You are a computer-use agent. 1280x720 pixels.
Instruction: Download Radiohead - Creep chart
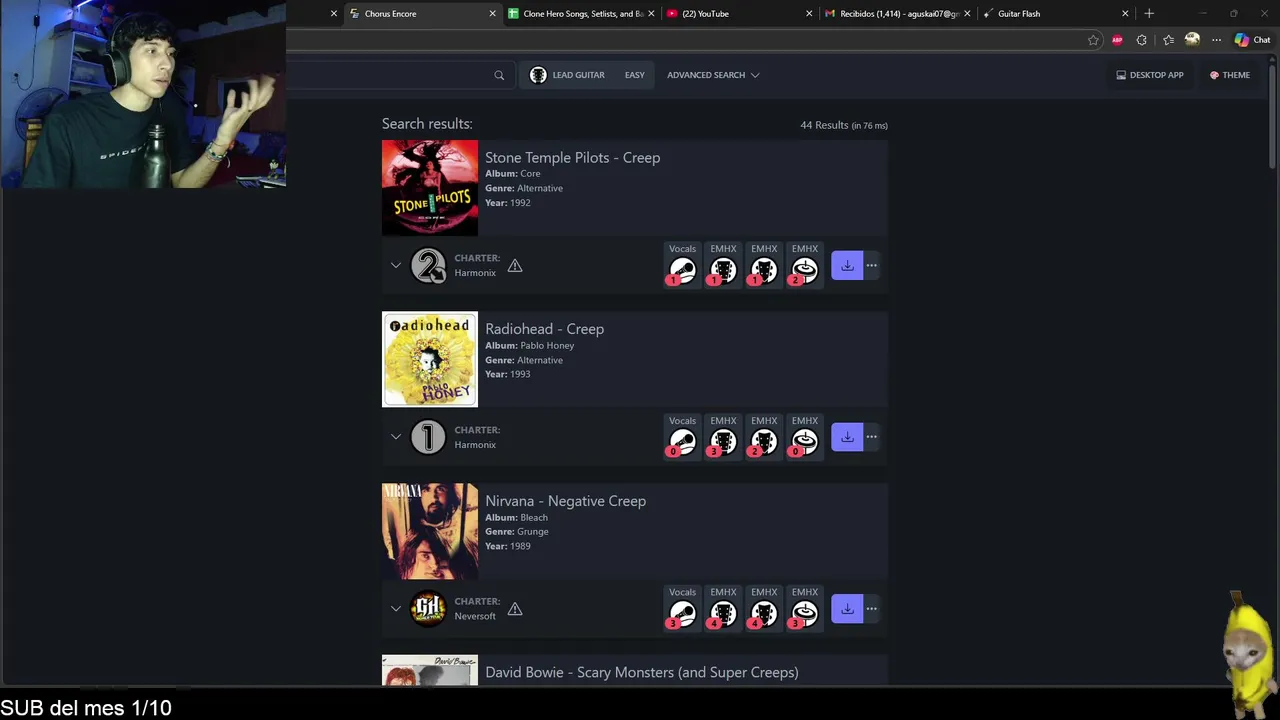(x=847, y=437)
